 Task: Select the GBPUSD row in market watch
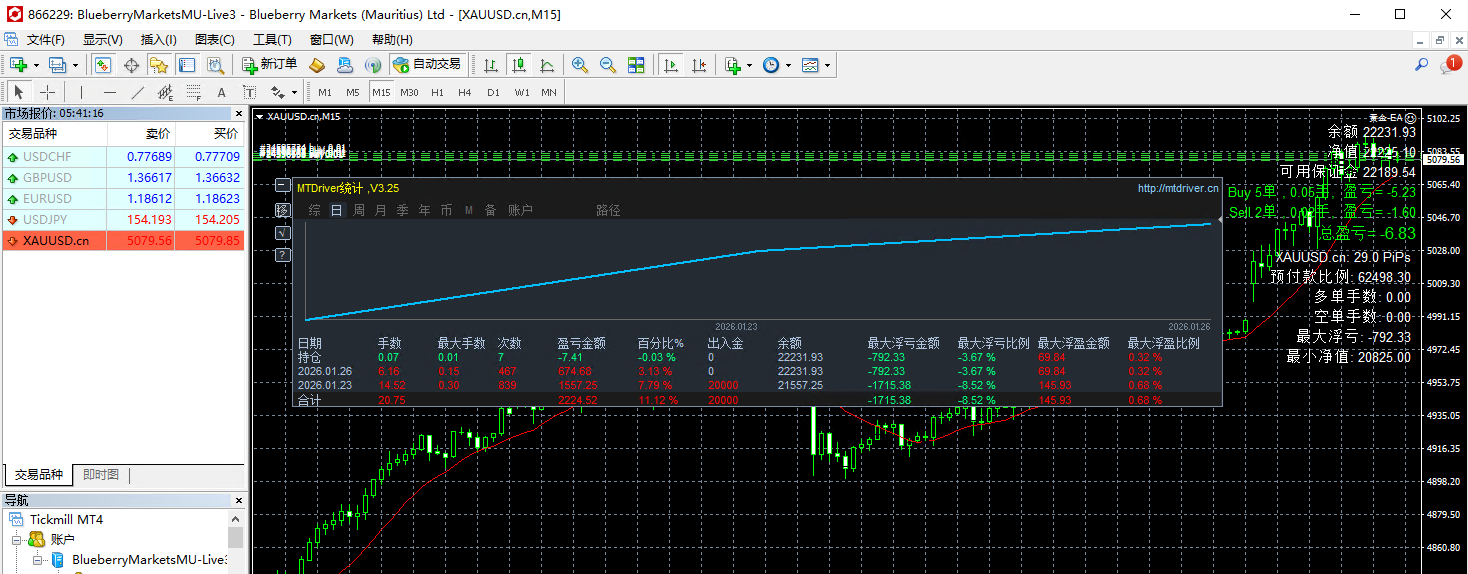coord(48,178)
